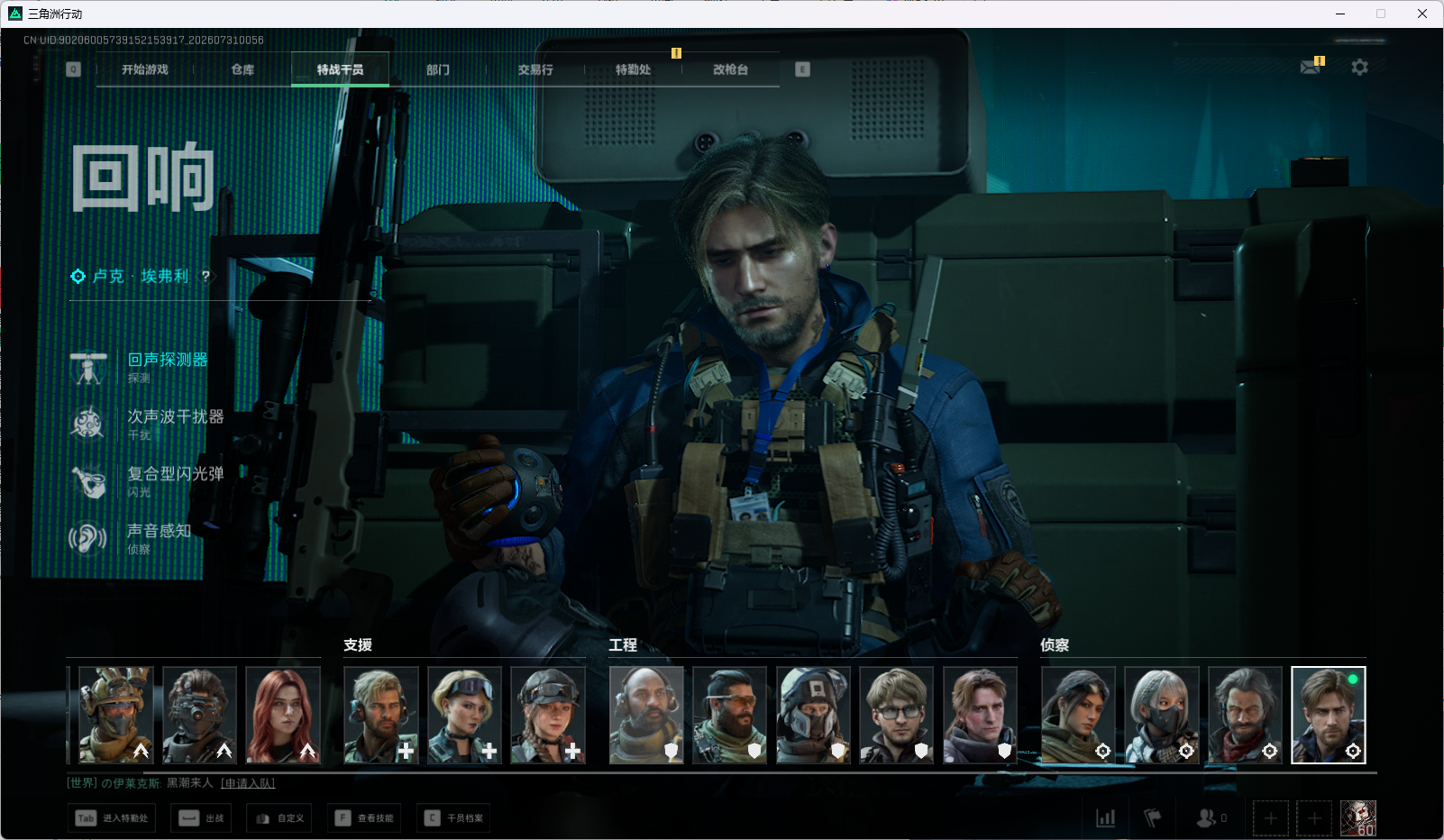
Task: Click the alert badge above 特勤处 tab
Action: 676,53
